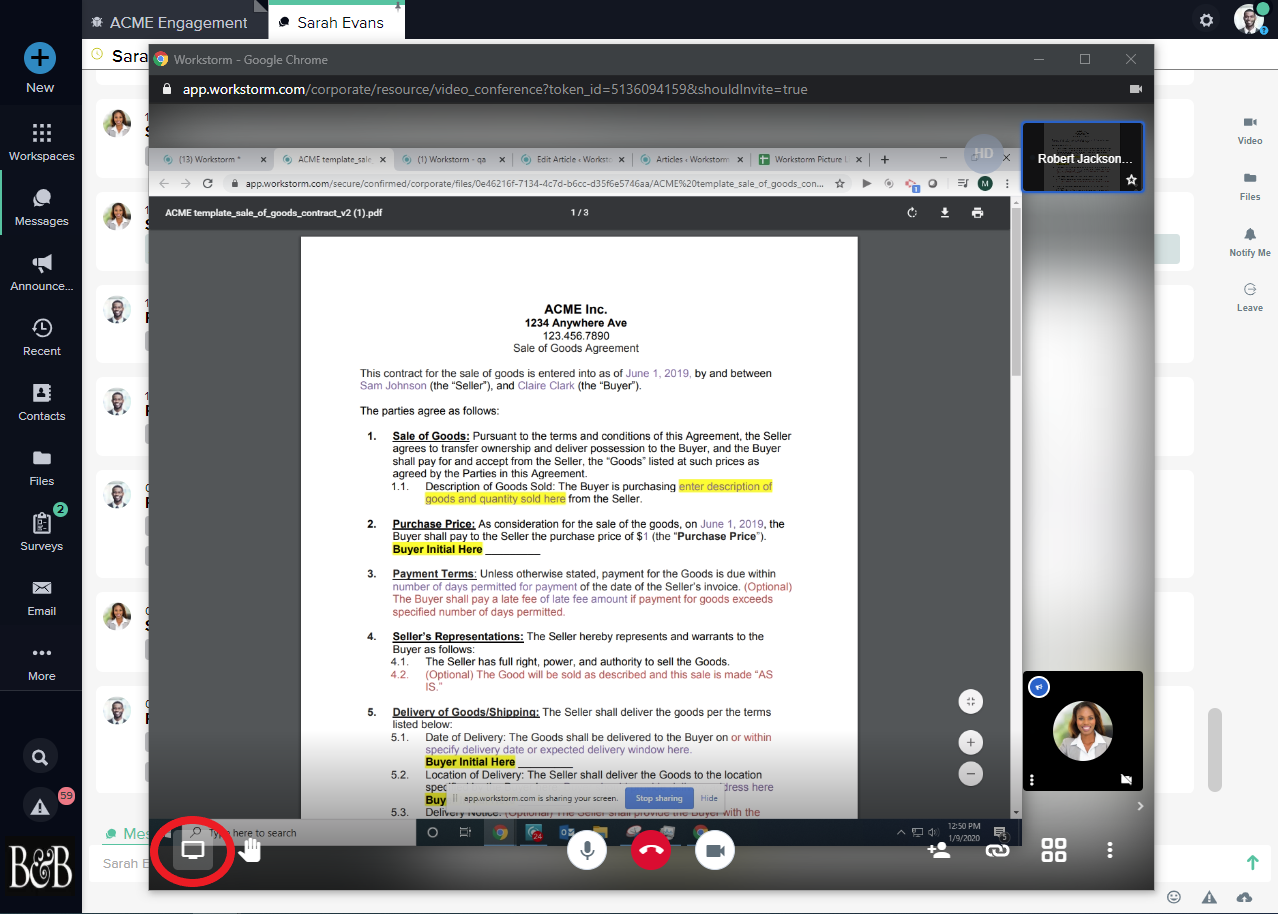Image resolution: width=1278 pixels, height=914 pixels.
Task: Mute the microphone in the conference
Action: 587,850
